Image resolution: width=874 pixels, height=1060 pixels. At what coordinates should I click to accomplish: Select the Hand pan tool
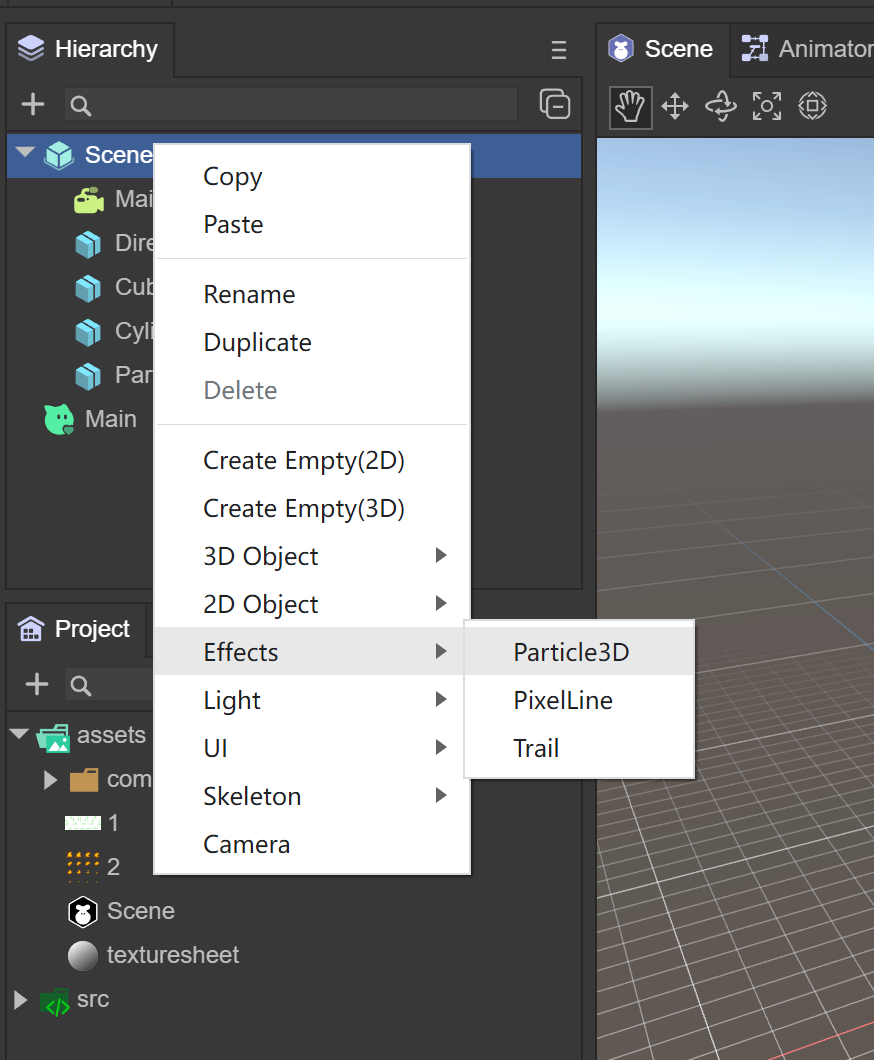coord(630,106)
